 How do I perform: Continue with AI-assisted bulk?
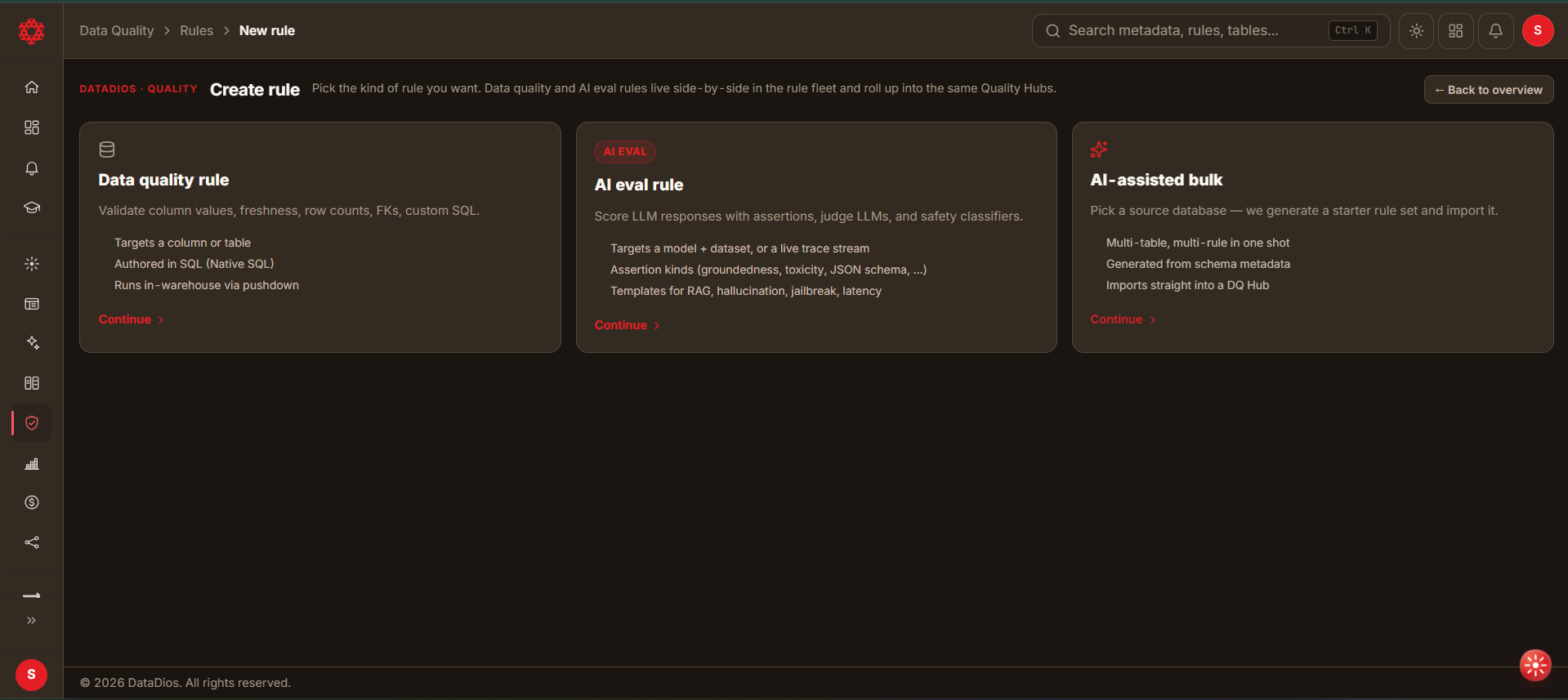[1124, 319]
